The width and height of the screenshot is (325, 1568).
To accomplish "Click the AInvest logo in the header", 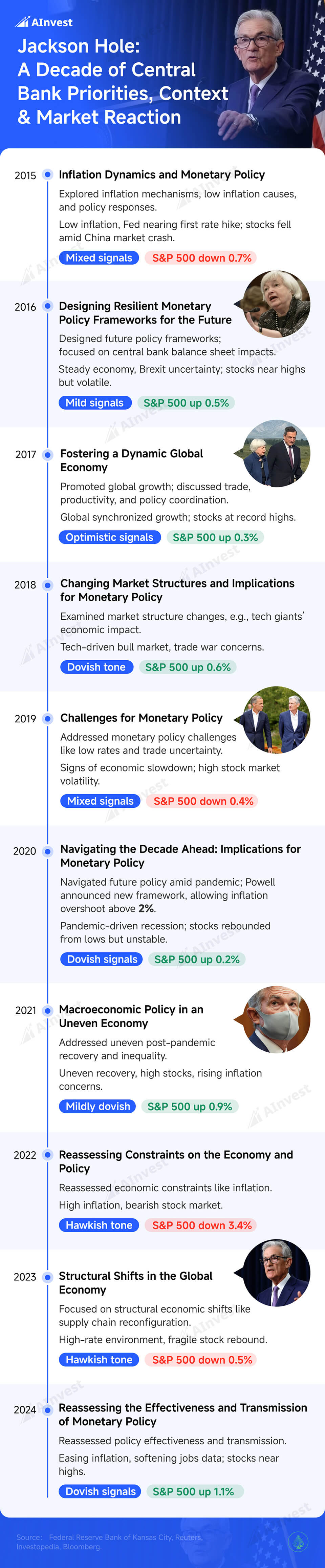I will pos(44,22).
